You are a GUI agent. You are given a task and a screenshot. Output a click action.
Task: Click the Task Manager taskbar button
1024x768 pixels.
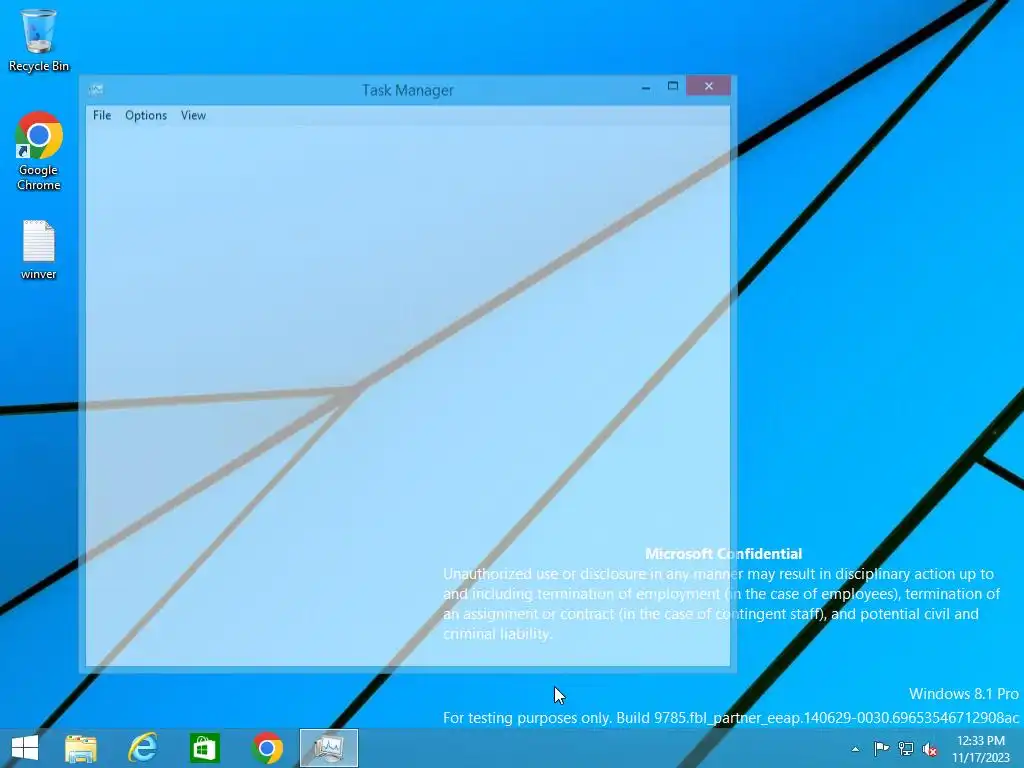point(329,748)
